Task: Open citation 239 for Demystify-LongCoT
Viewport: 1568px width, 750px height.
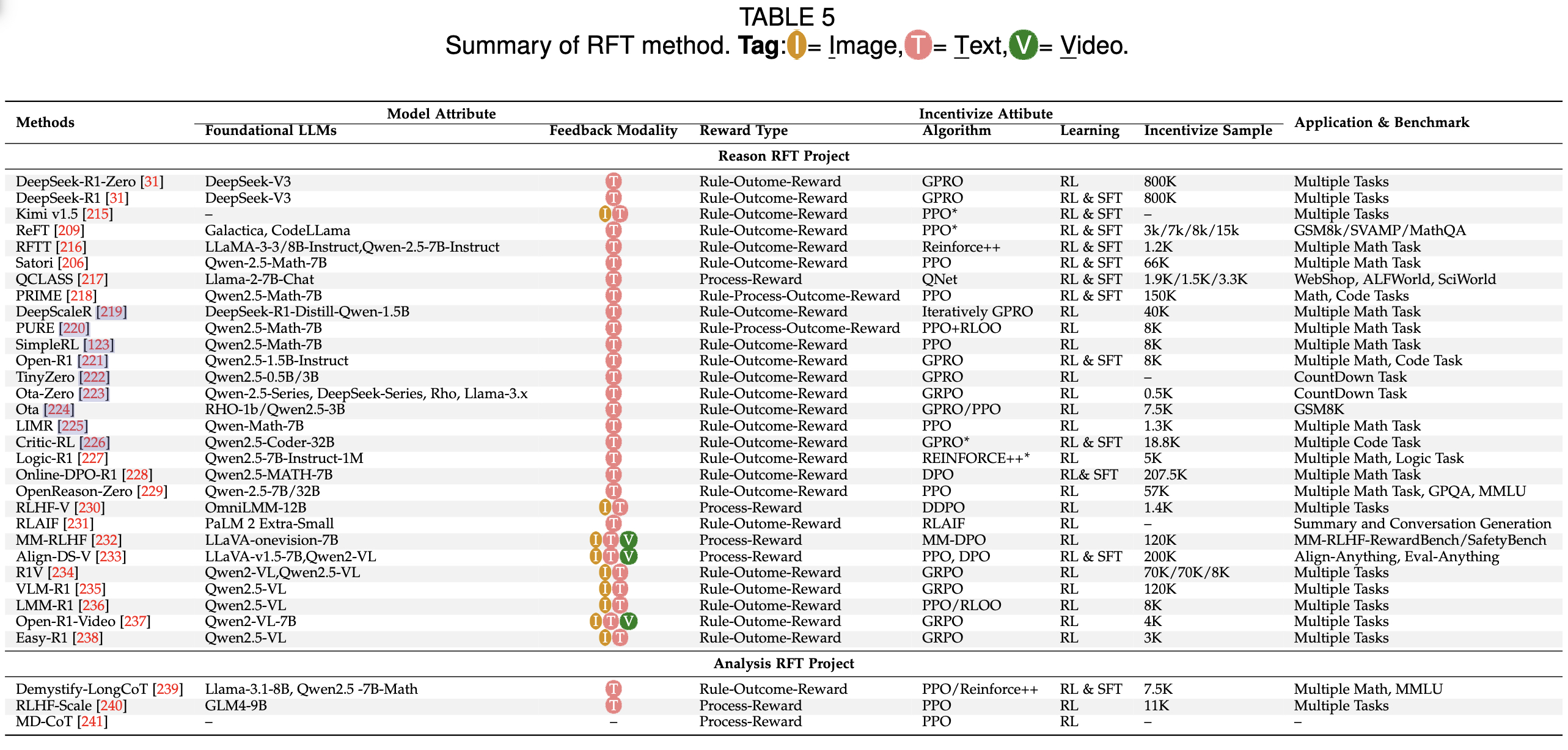Action: 167,689
